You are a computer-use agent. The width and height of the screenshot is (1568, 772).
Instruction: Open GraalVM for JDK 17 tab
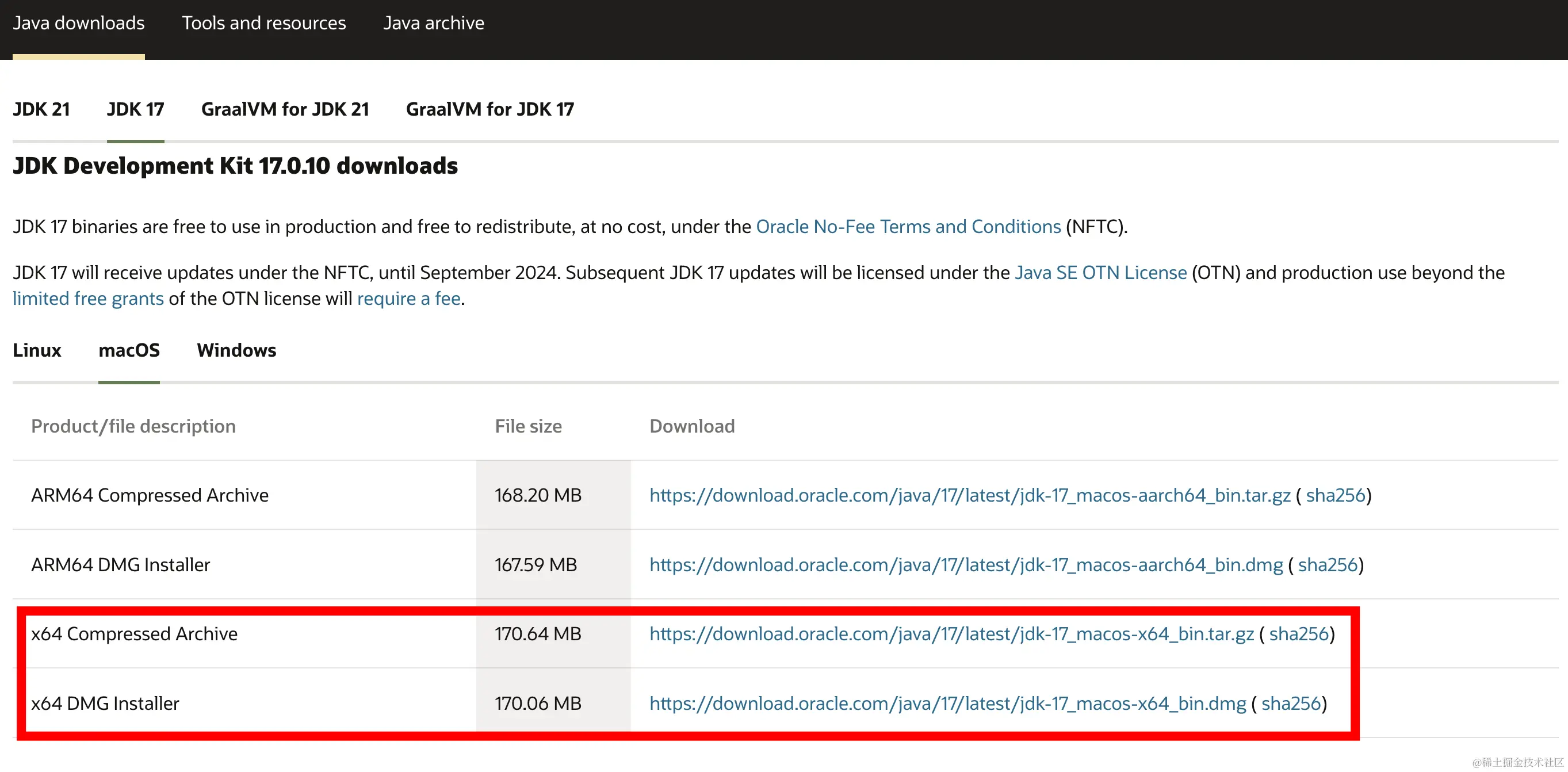(x=489, y=109)
